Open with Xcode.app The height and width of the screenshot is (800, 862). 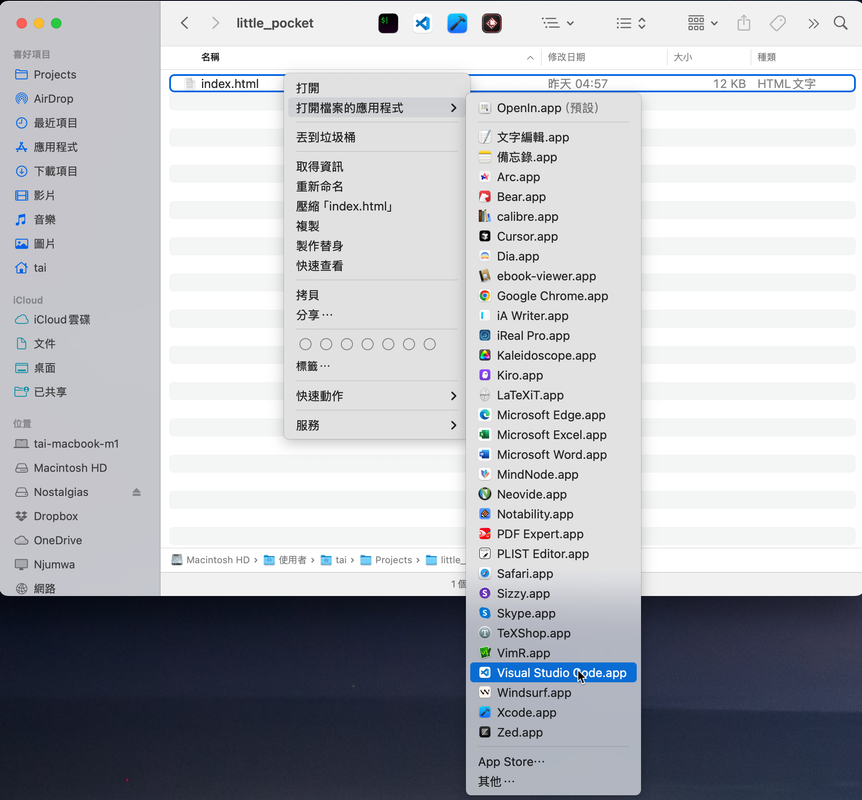point(553,713)
